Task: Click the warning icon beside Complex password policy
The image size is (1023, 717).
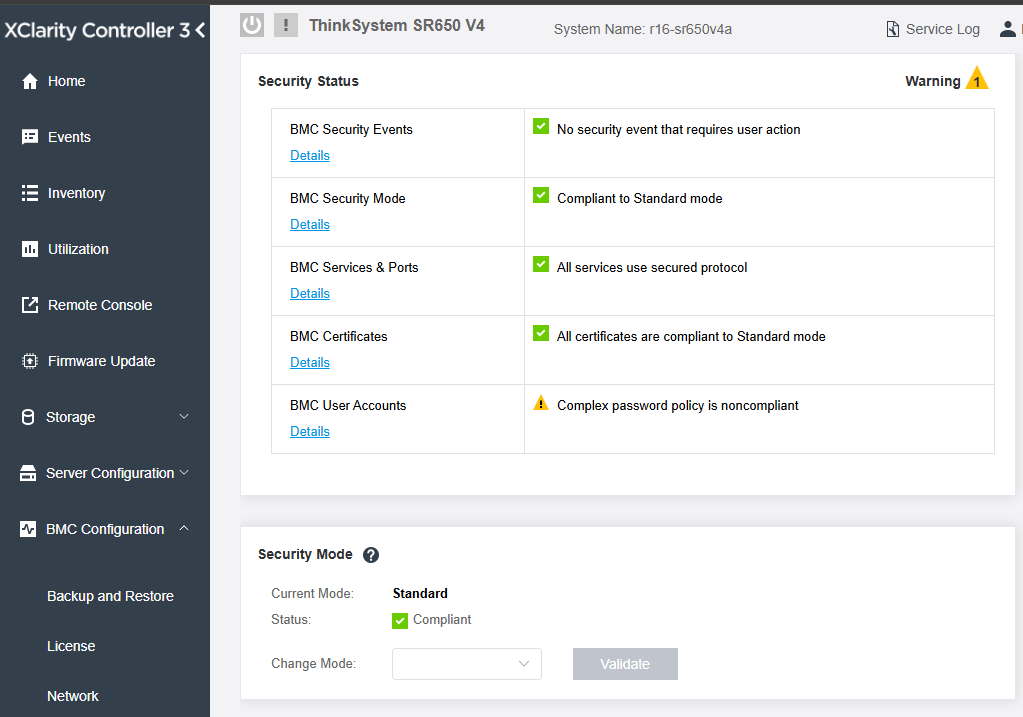Action: (x=541, y=403)
